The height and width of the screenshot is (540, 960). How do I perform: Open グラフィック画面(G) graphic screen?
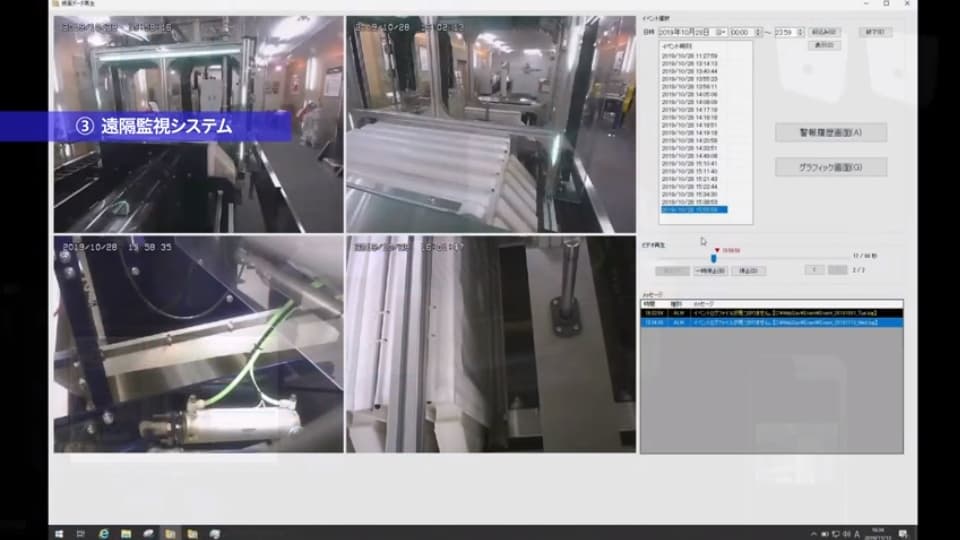pos(830,167)
